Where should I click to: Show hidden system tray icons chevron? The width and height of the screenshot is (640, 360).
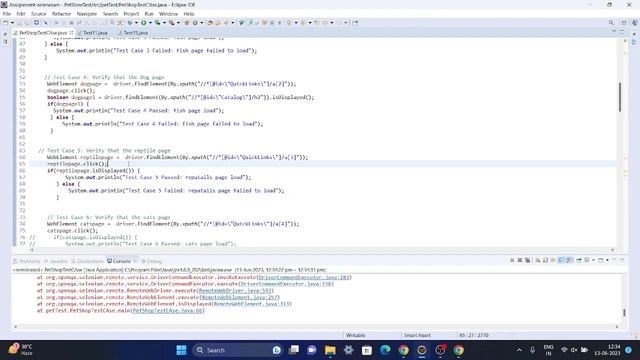[519, 350]
